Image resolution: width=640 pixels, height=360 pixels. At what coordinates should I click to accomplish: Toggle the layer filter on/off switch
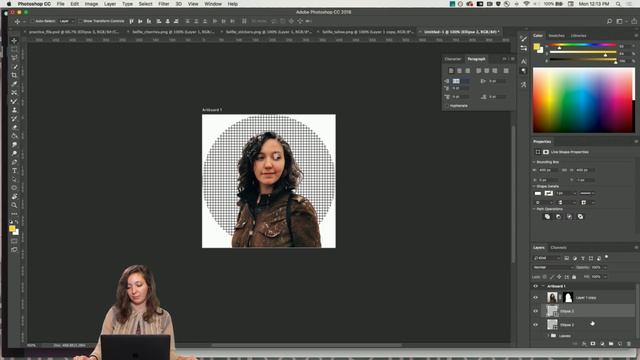607,257
